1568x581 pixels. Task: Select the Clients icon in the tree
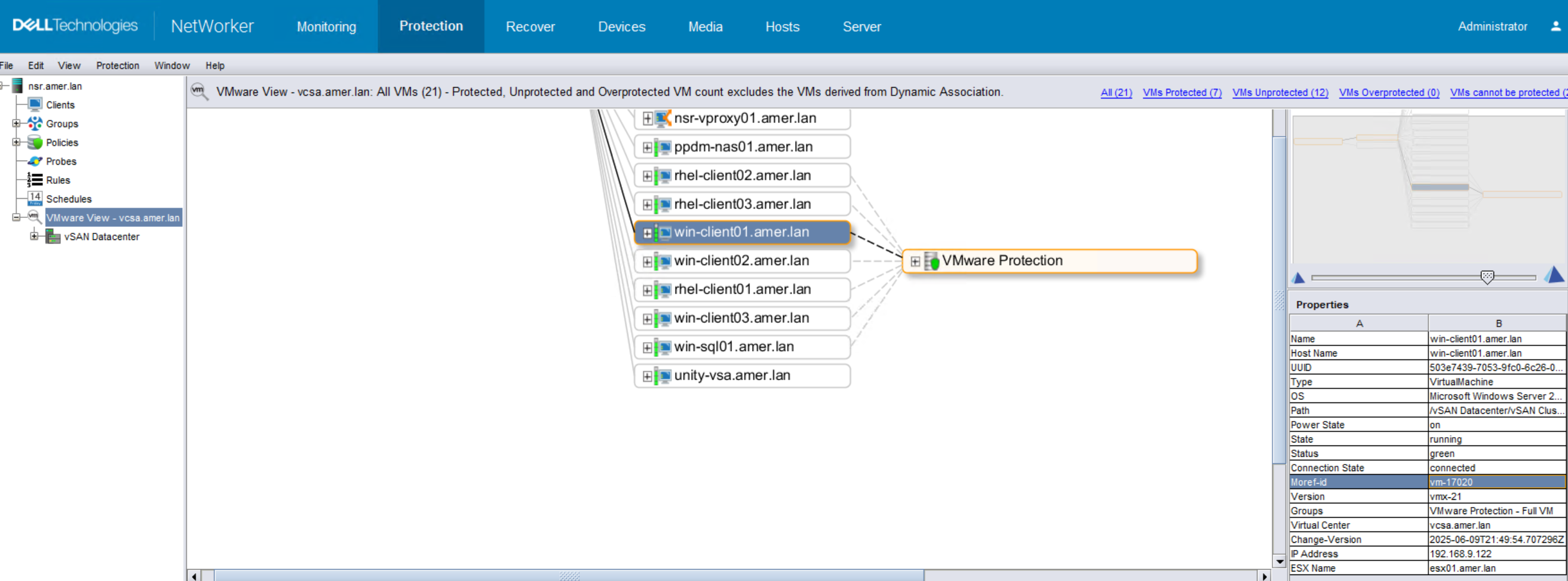35,104
